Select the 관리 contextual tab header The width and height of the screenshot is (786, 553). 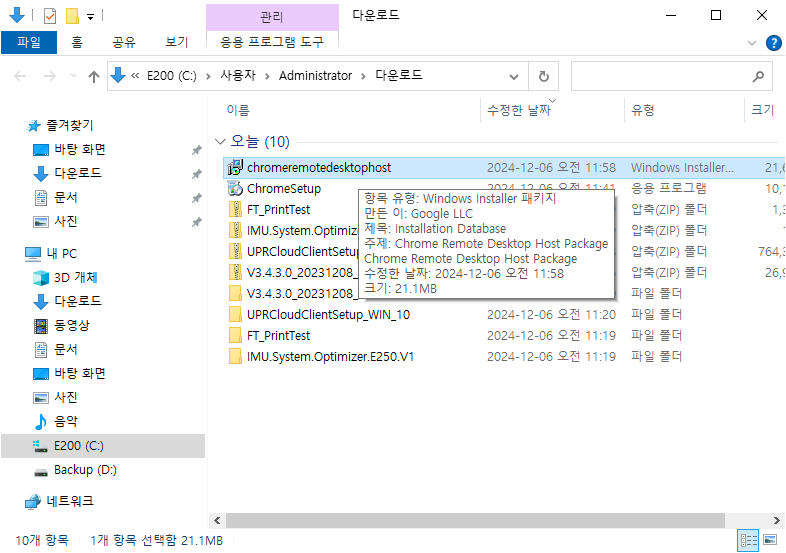[272, 18]
